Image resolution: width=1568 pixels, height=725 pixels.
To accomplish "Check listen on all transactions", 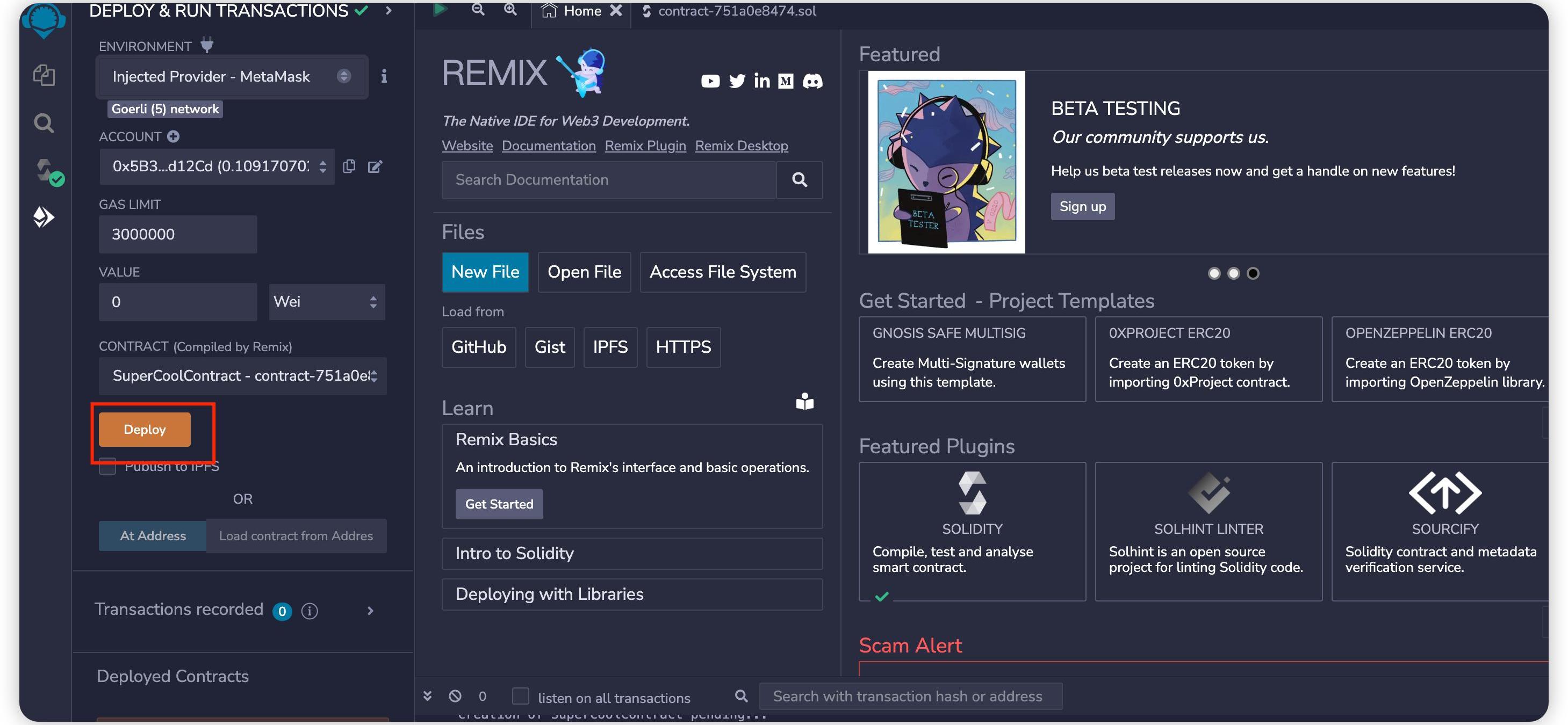I will click(x=521, y=697).
